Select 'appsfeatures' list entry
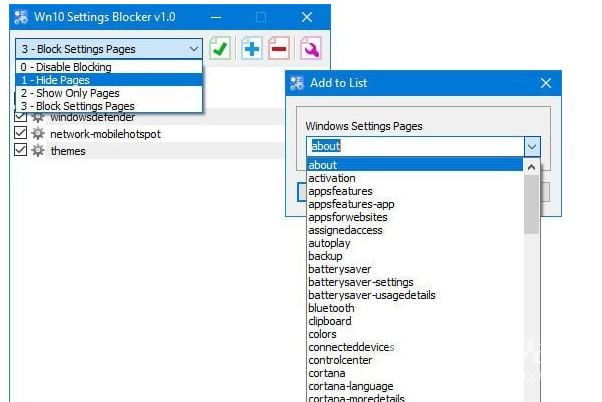 pos(415,191)
